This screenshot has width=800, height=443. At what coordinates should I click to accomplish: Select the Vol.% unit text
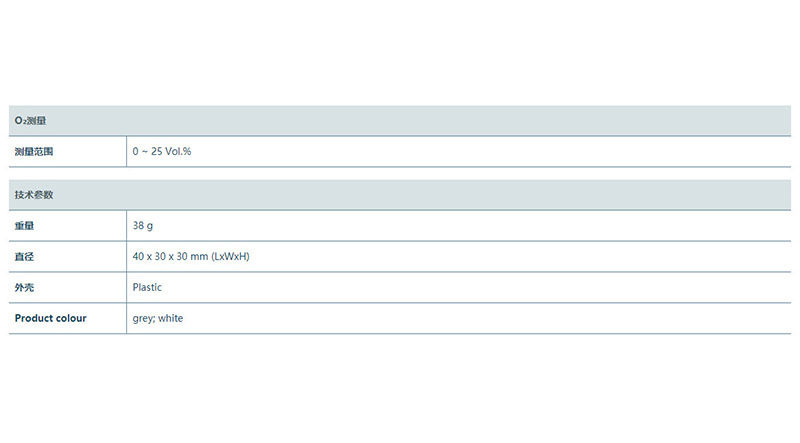click(x=179, y=151)
